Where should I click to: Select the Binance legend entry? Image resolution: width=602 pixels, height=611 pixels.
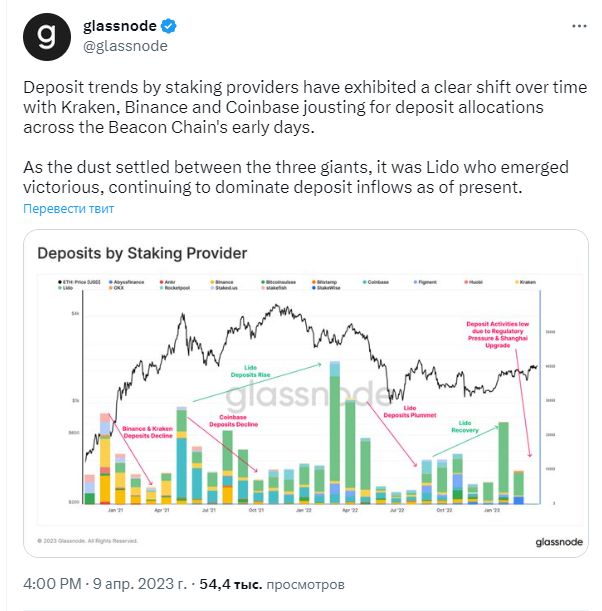222,282
